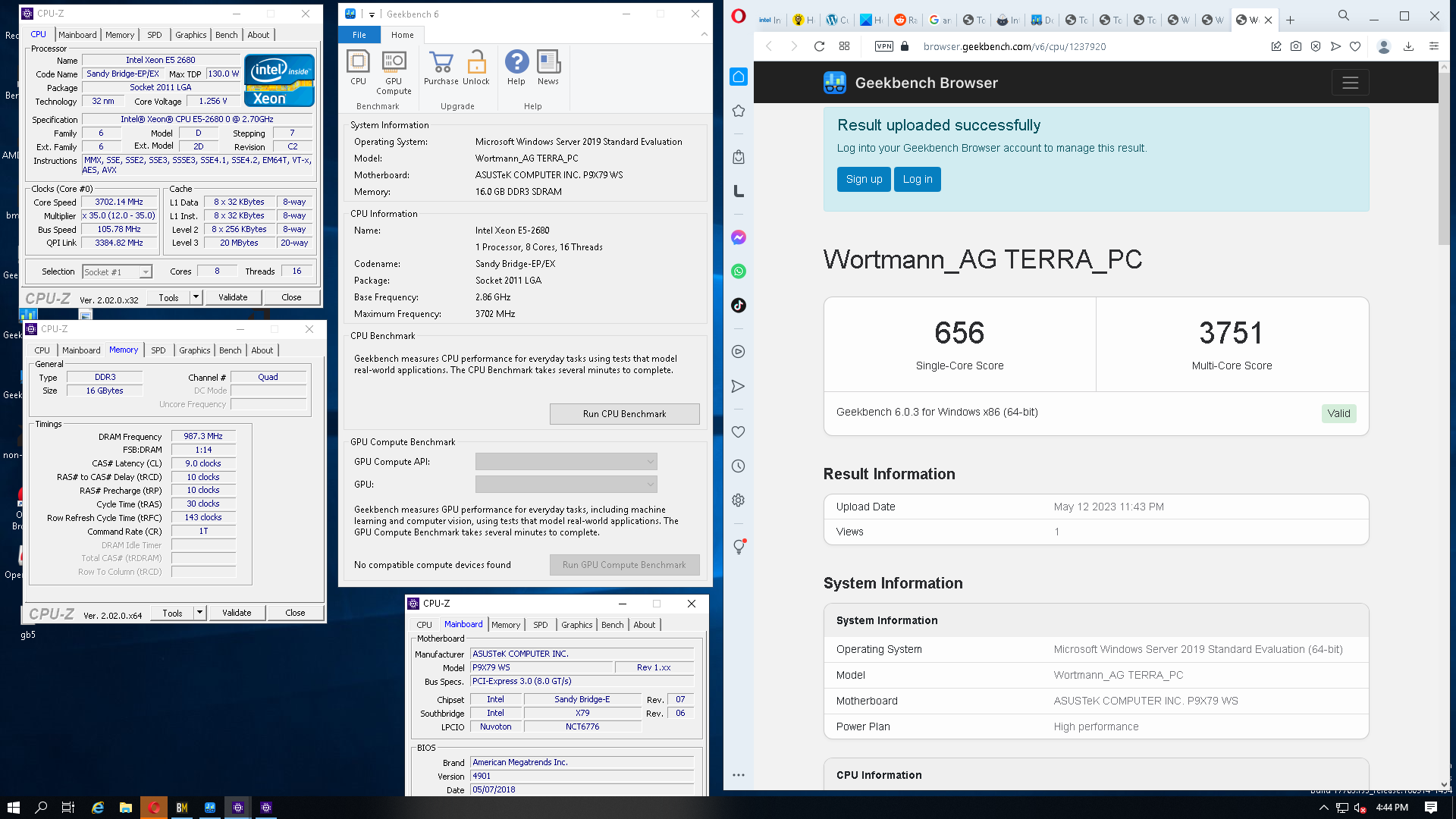Click the '3751' multi-core score value
Image resolution: width=1456 pixels, height=819 pixels.
pyautogui.click(x=1232, y=333)
